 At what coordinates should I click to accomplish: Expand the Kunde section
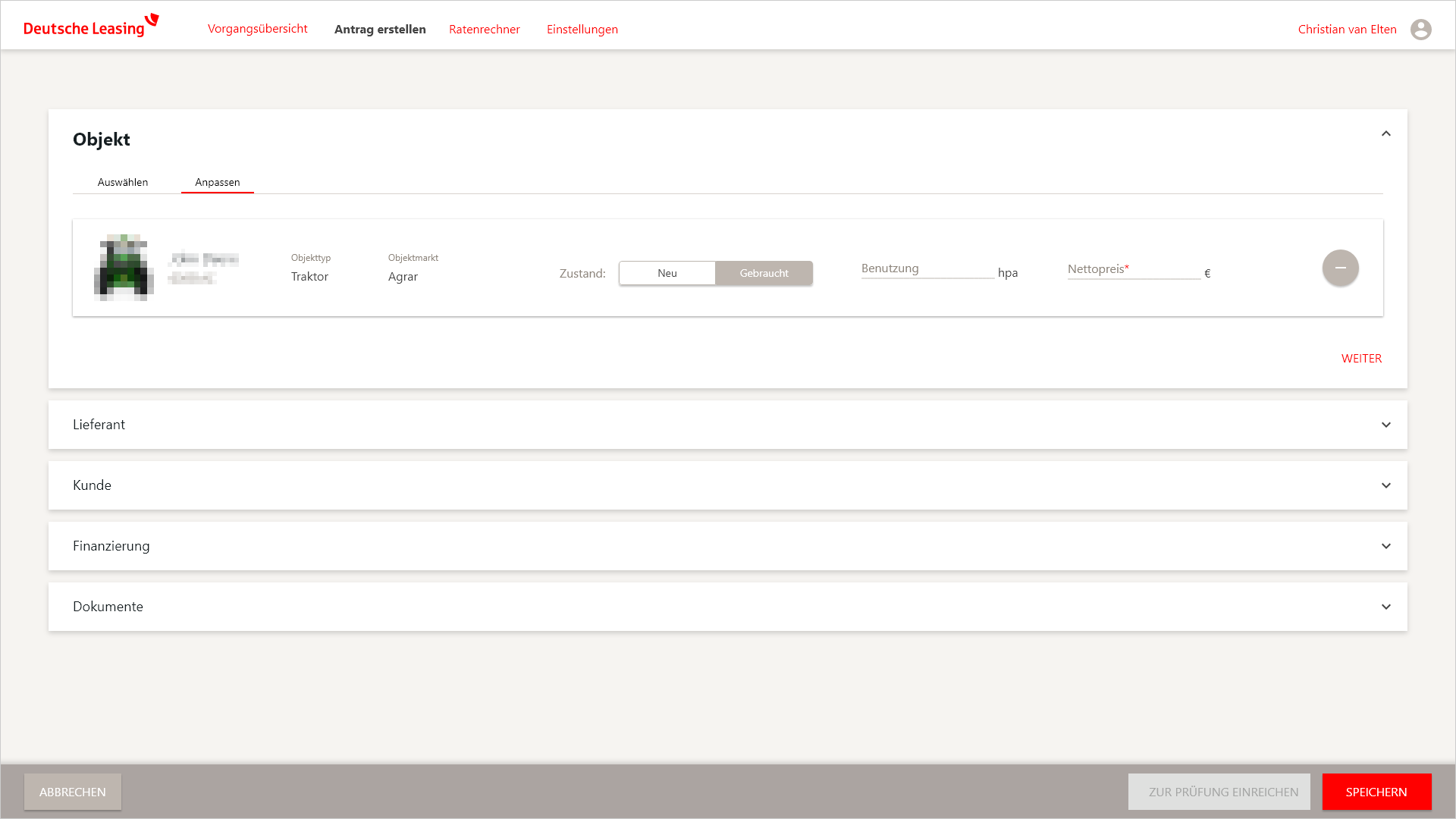1385,485
